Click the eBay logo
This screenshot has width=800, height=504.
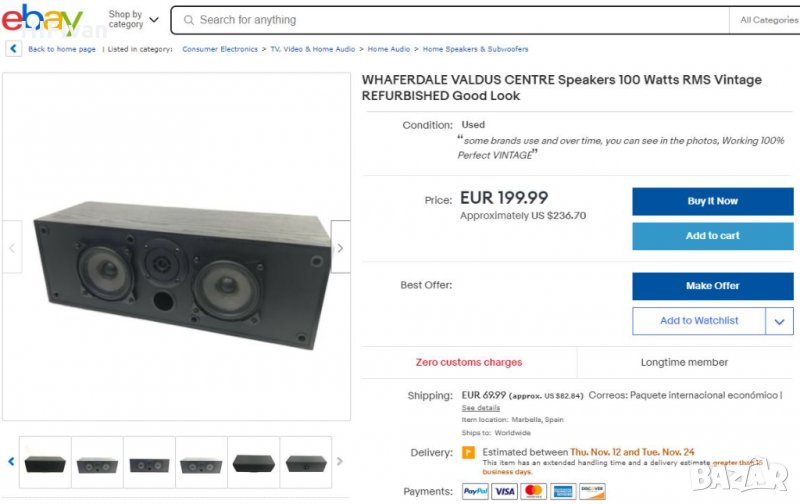pyautogui.click(x=42, y=19)
